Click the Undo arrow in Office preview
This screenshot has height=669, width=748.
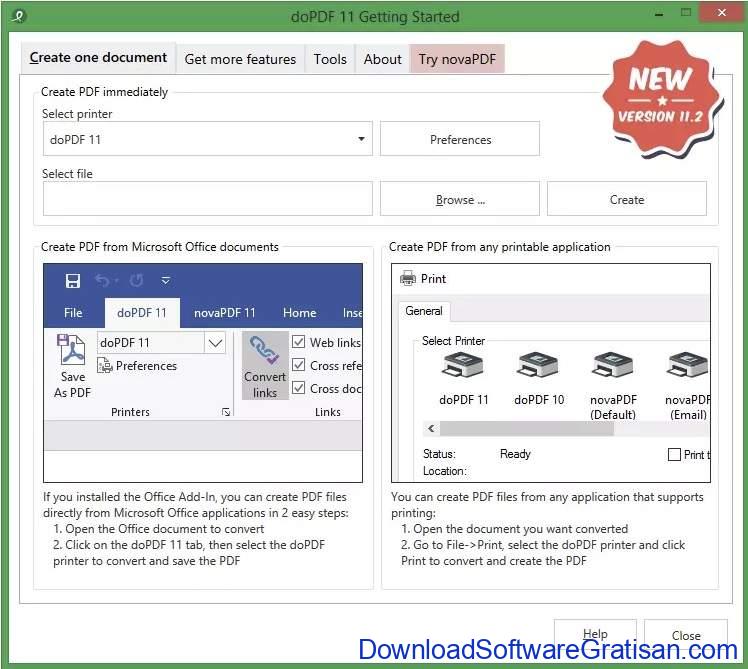[102, 281]
